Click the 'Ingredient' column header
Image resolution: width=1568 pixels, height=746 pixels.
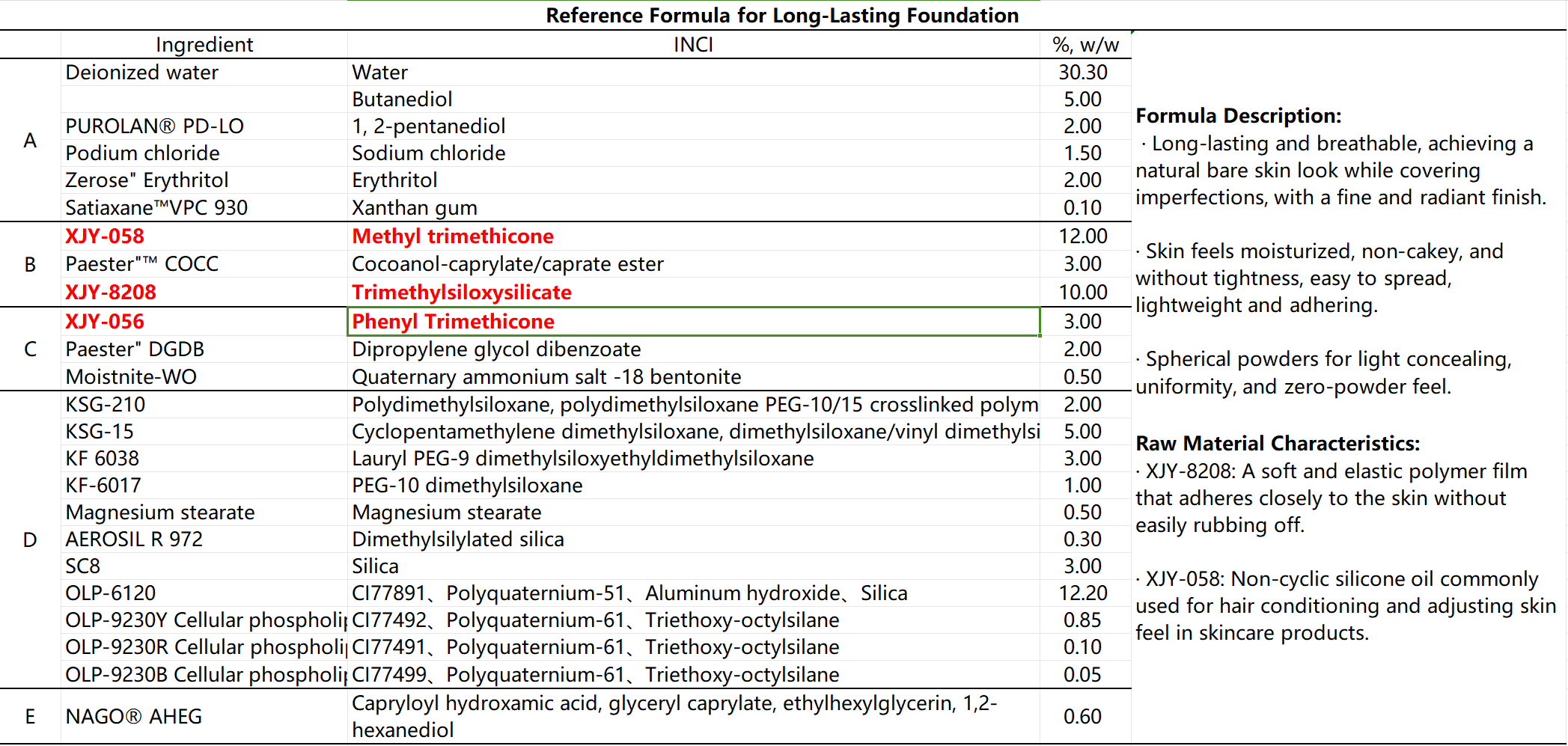pyautogui.click(x=204, y=45)
